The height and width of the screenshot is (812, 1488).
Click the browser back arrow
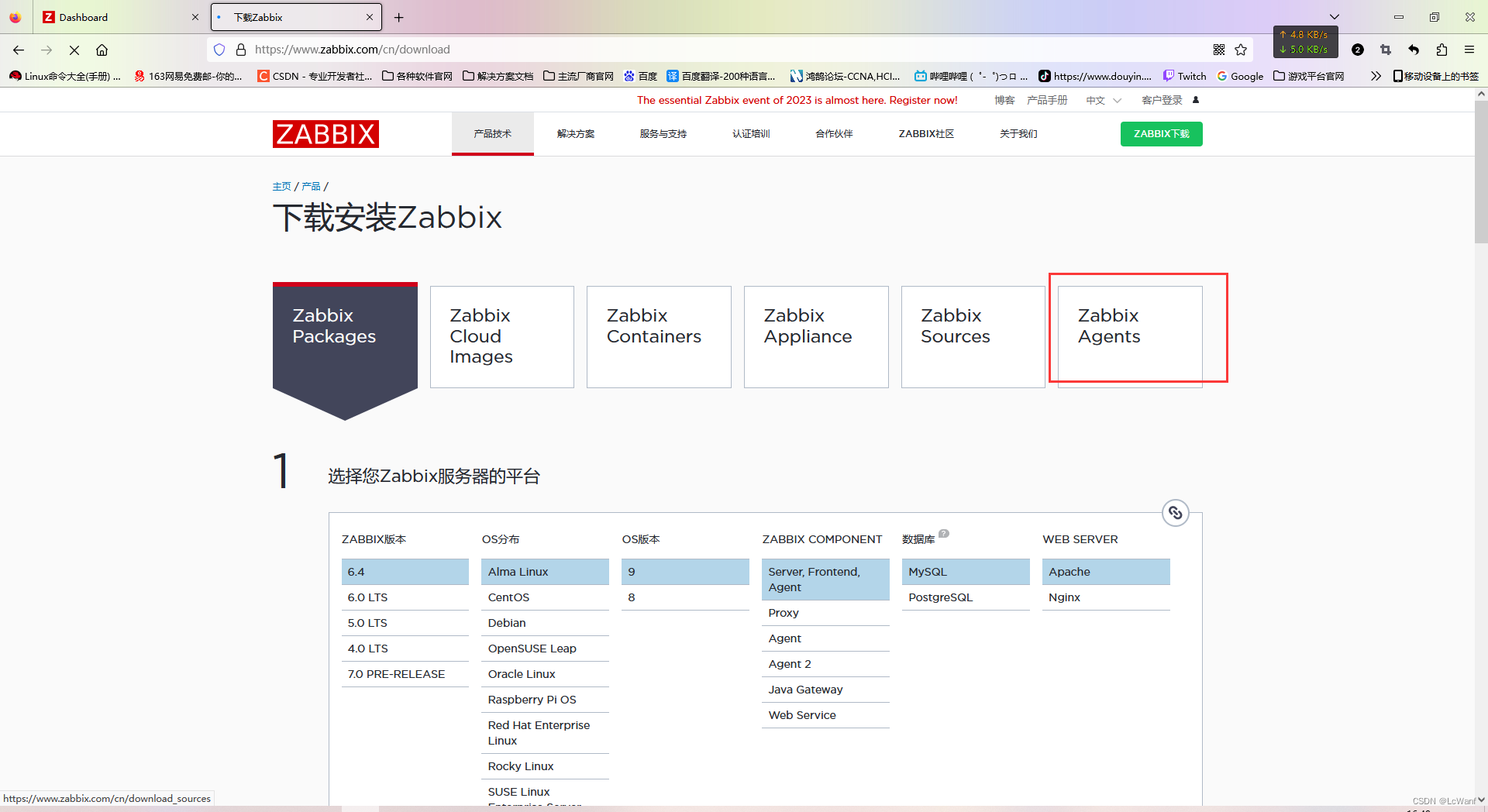(19, 50)
